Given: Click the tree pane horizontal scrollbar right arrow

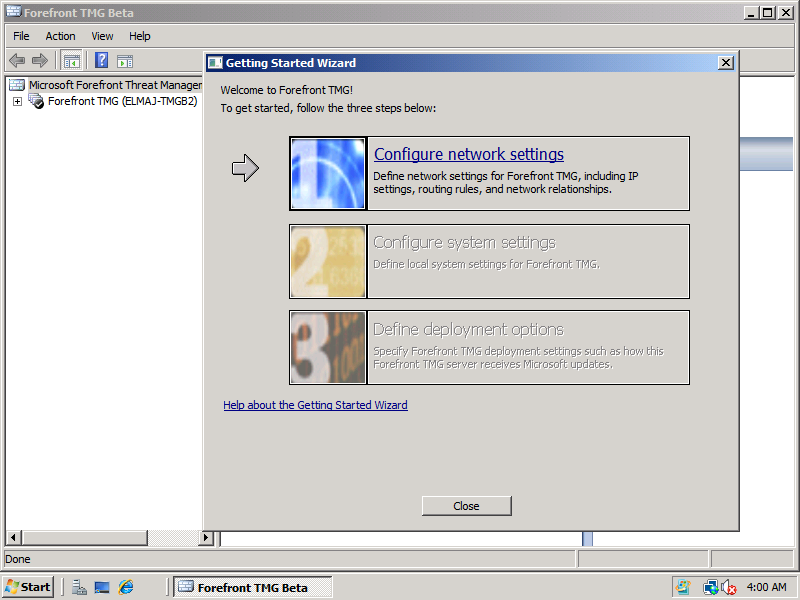Looking at the screenshot, I should pos(207,538).
